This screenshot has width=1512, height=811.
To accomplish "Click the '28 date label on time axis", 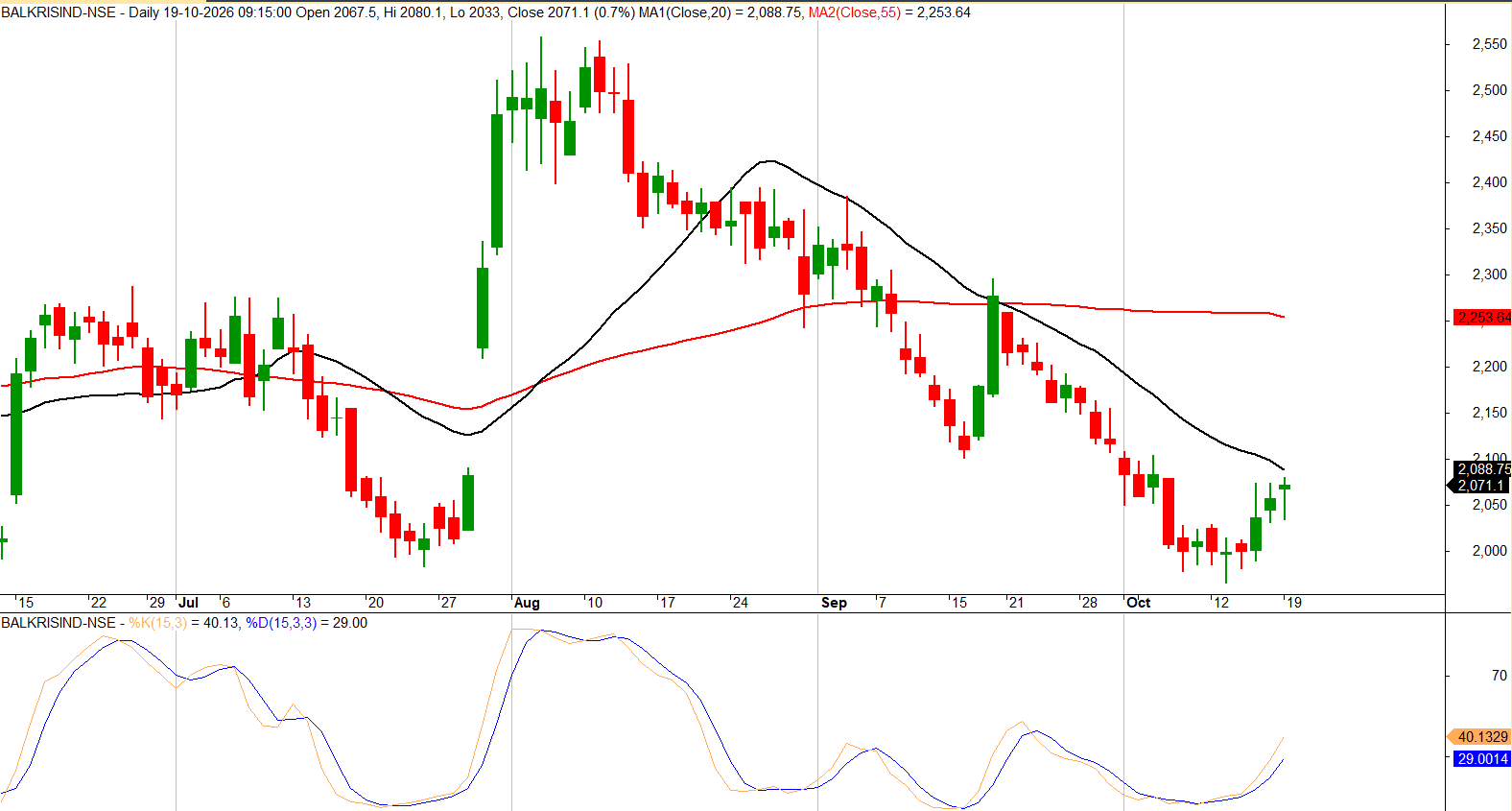I will 1089,603.
